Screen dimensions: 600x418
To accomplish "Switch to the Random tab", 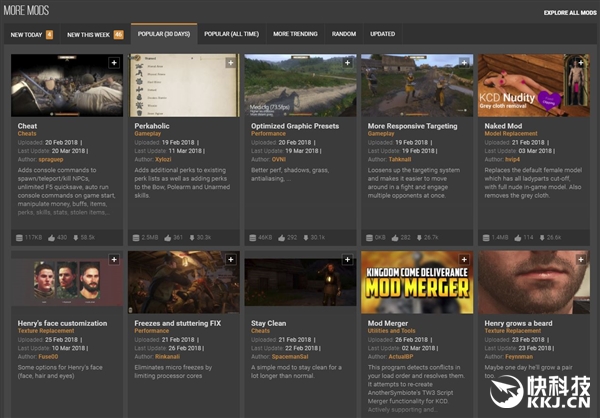I will [344, 34].
